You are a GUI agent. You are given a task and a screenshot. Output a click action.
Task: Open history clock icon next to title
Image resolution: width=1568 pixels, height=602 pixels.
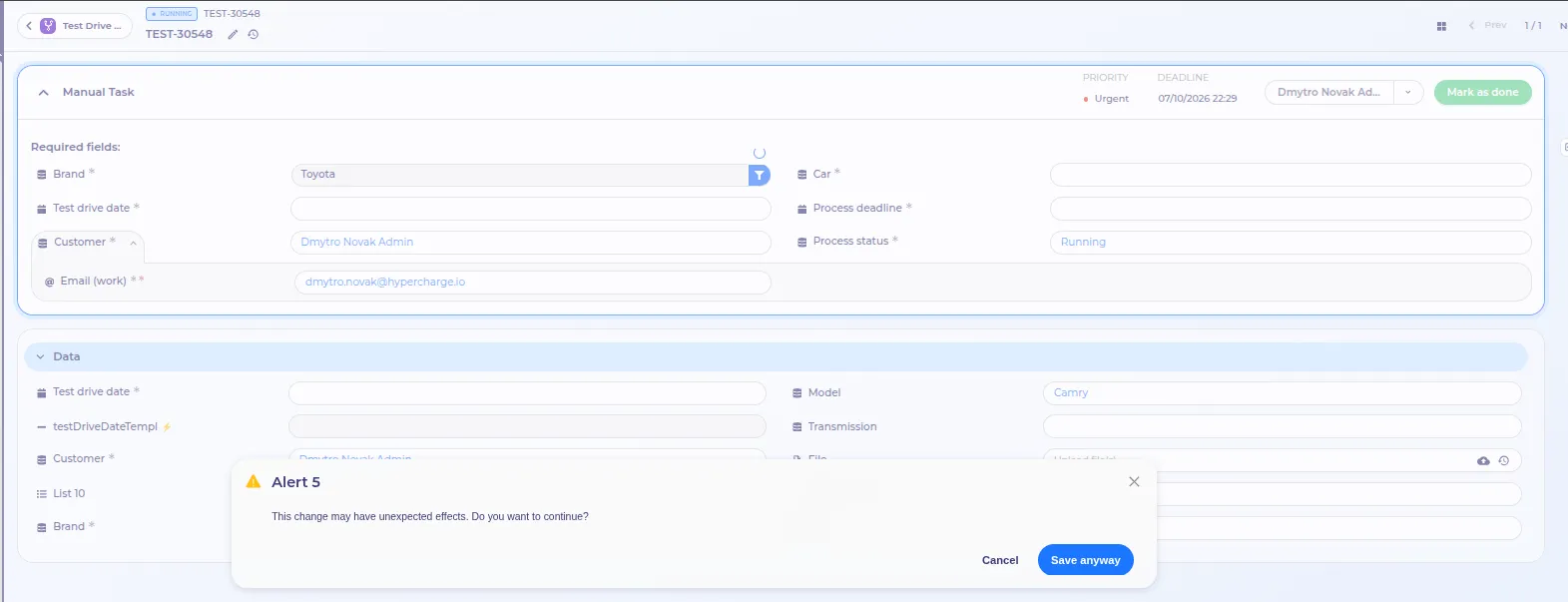254,34
